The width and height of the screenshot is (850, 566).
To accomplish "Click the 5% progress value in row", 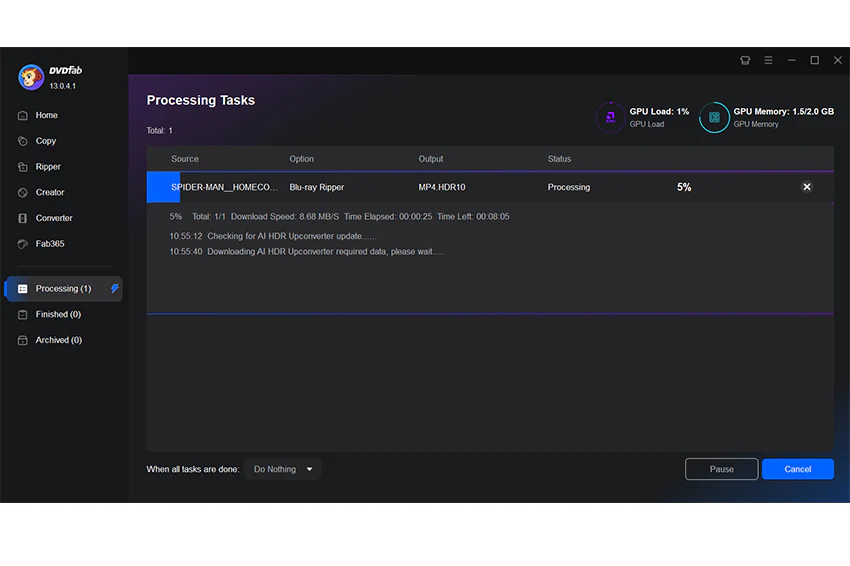I will 684,187.
